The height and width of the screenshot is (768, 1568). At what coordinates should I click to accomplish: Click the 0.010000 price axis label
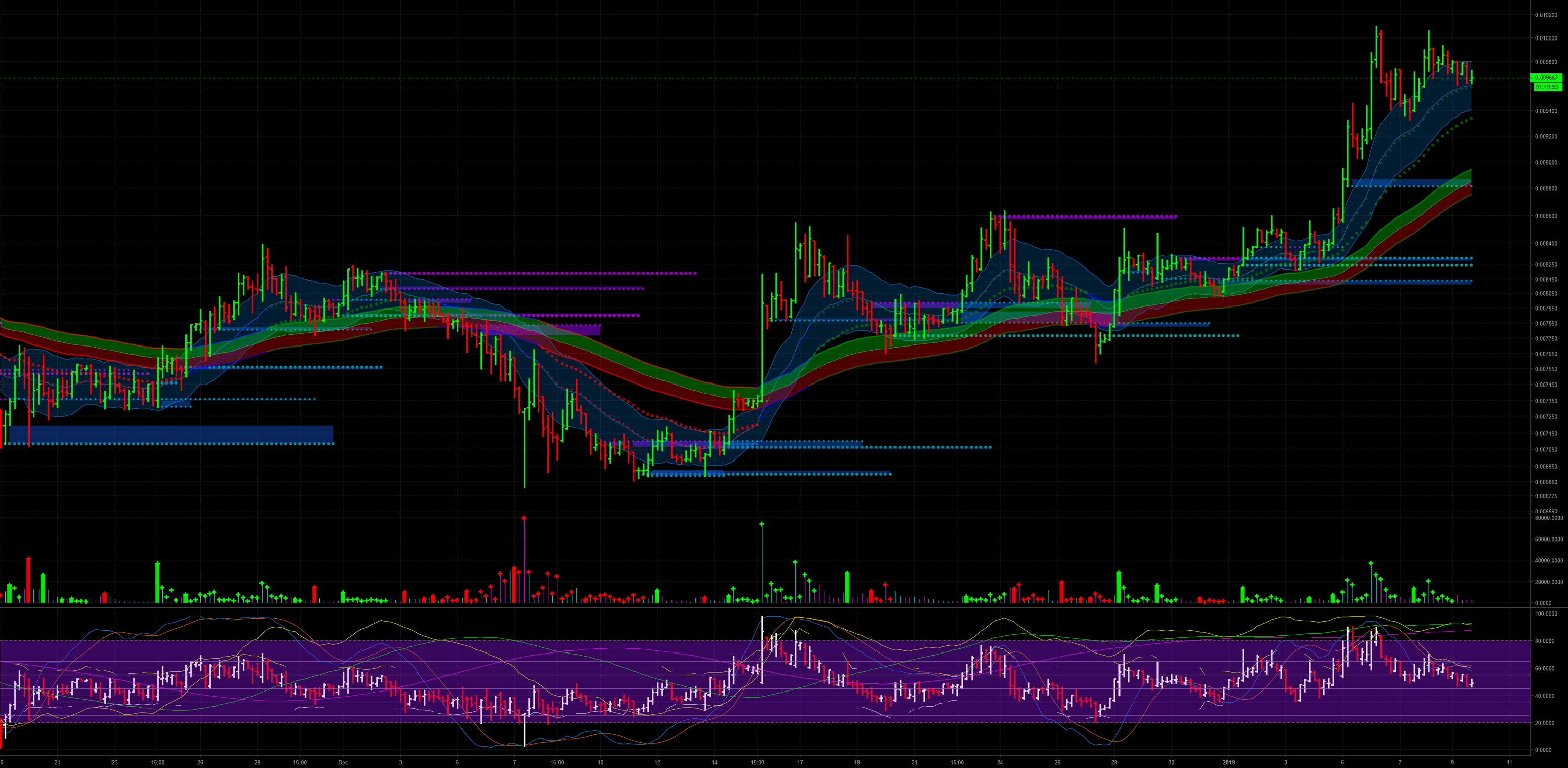click(1546, 39)
